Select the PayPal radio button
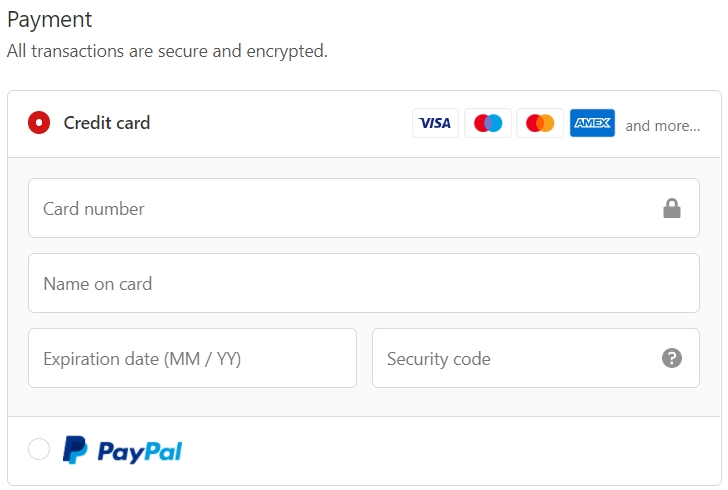The image size is (728, 490). (39, 449)
